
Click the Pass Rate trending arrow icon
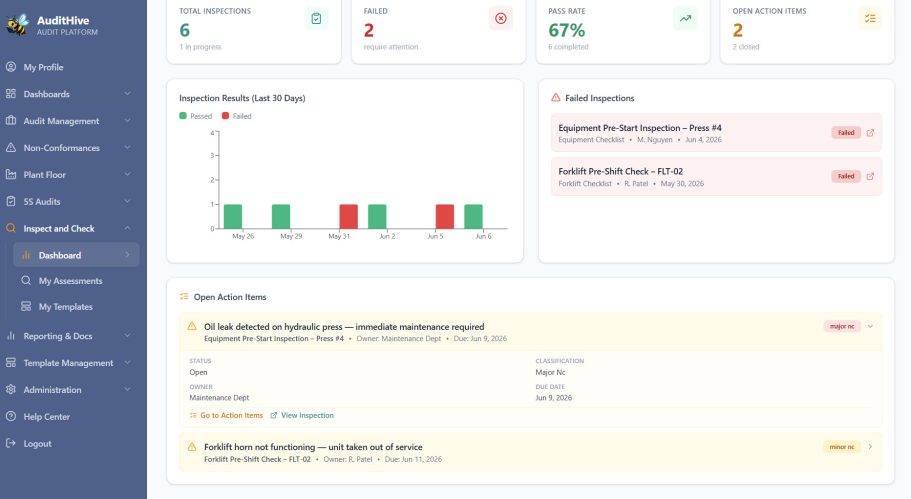[x=686, y=19]
